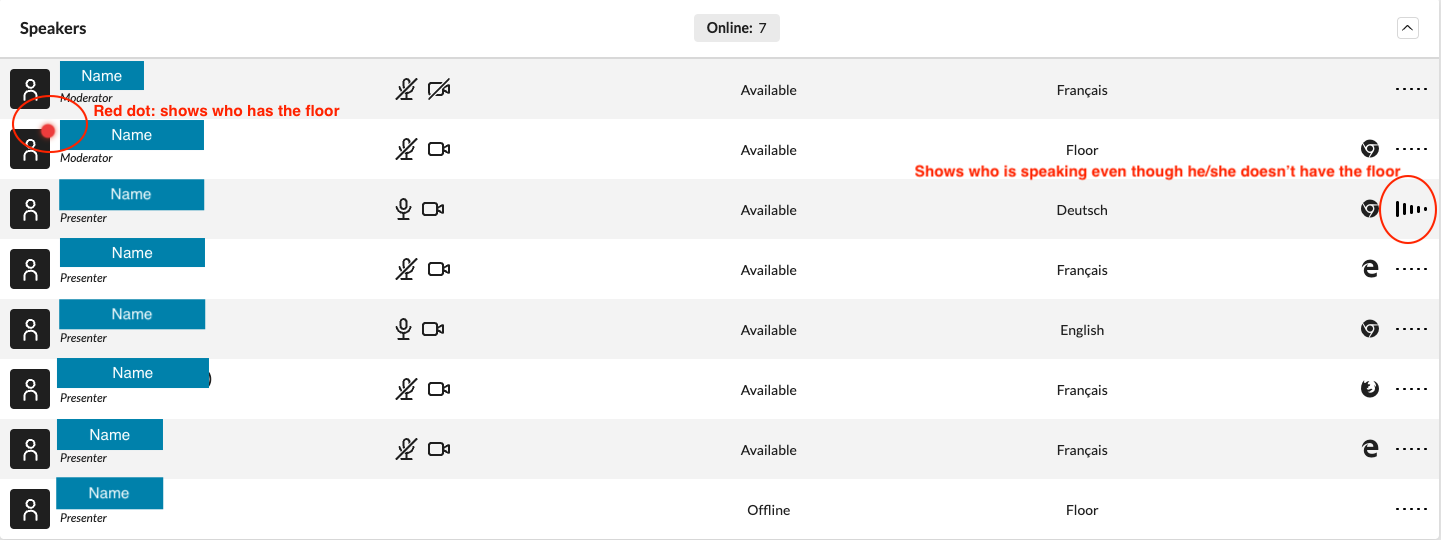Unmute the mic in the camera-off moderator row
This screenshot has width=1441, height=540.
click(x=404, y=90)
